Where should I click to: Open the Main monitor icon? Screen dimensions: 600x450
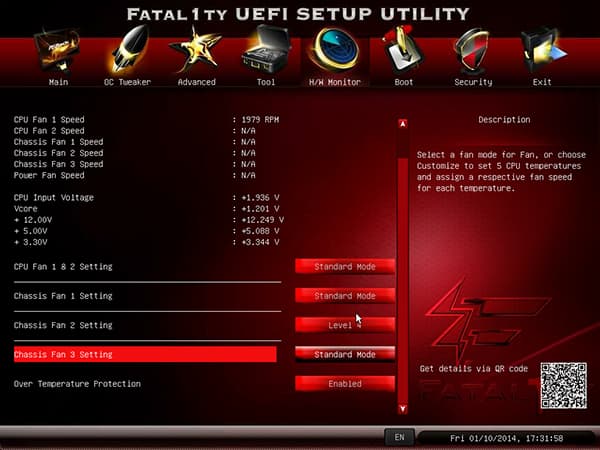[57, 51]
